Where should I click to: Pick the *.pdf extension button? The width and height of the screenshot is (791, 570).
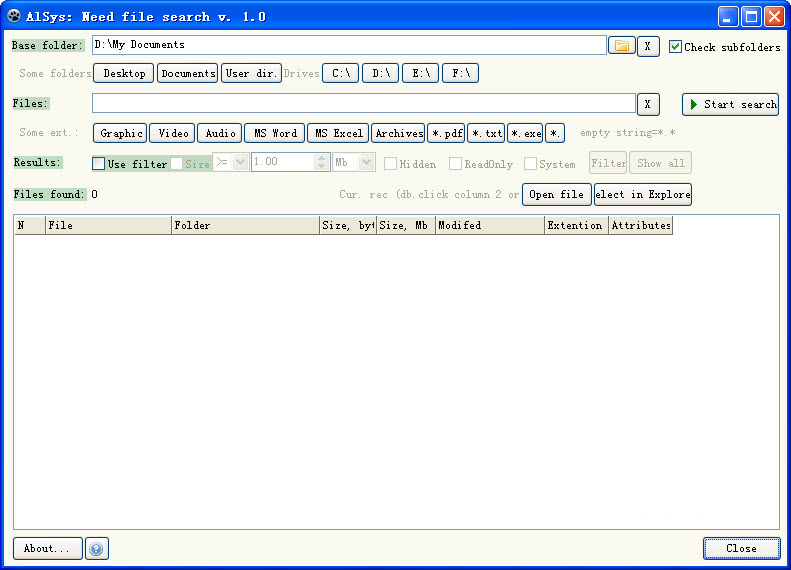pos(446,133)
